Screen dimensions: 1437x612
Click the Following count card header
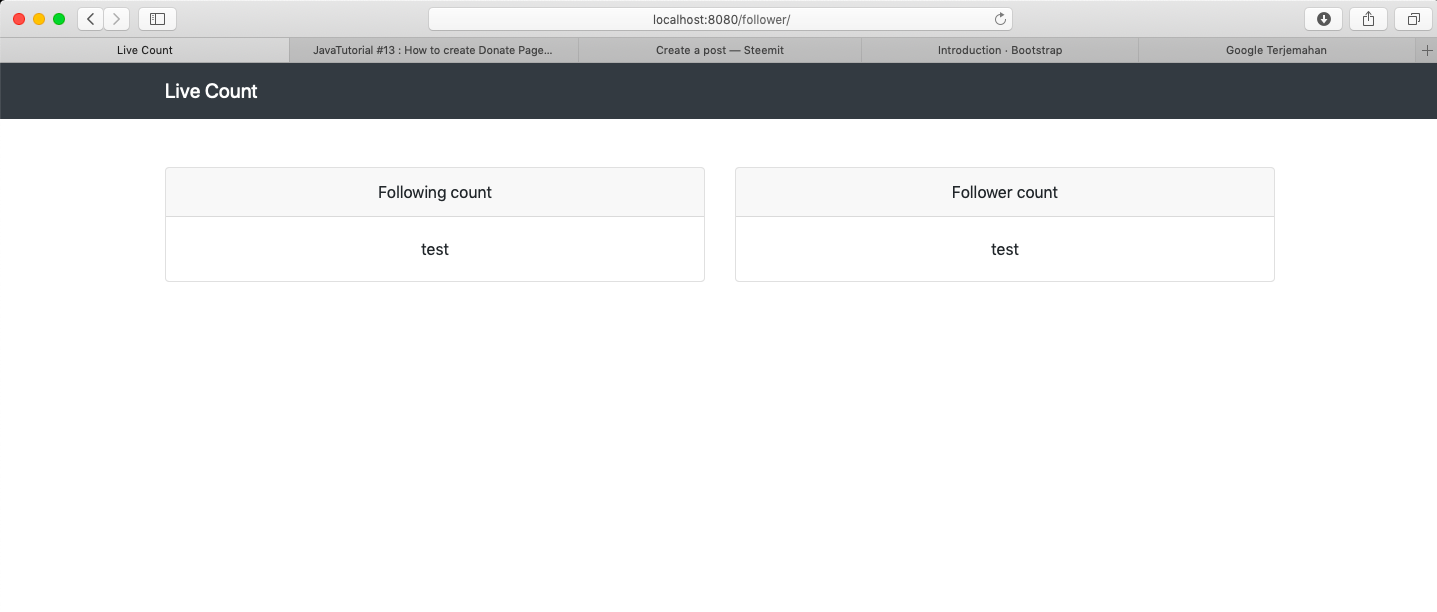(435, 192)
